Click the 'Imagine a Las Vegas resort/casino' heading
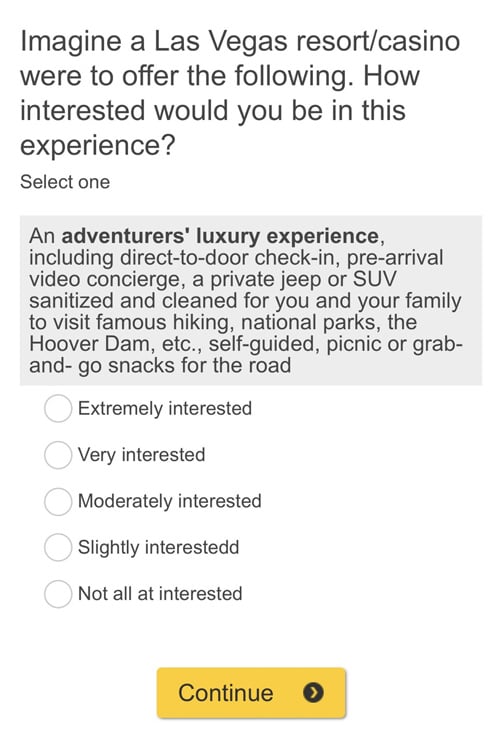The height and width of the screenshot is (750, 500). pyautogui.click(x=240, y=41)
